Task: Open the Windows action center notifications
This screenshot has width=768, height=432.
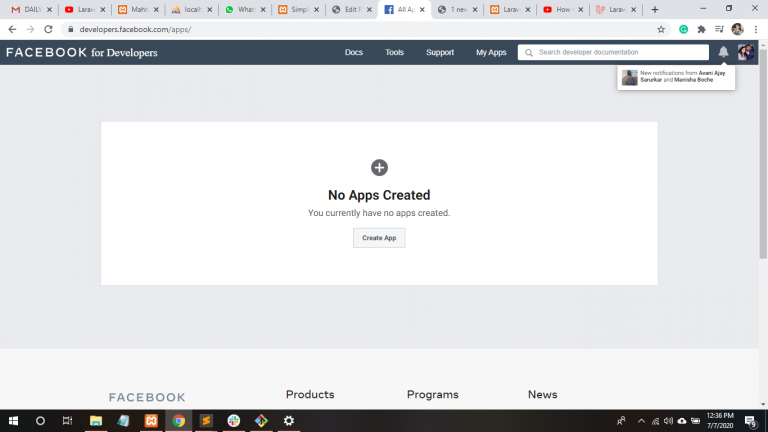Action: 751,421
